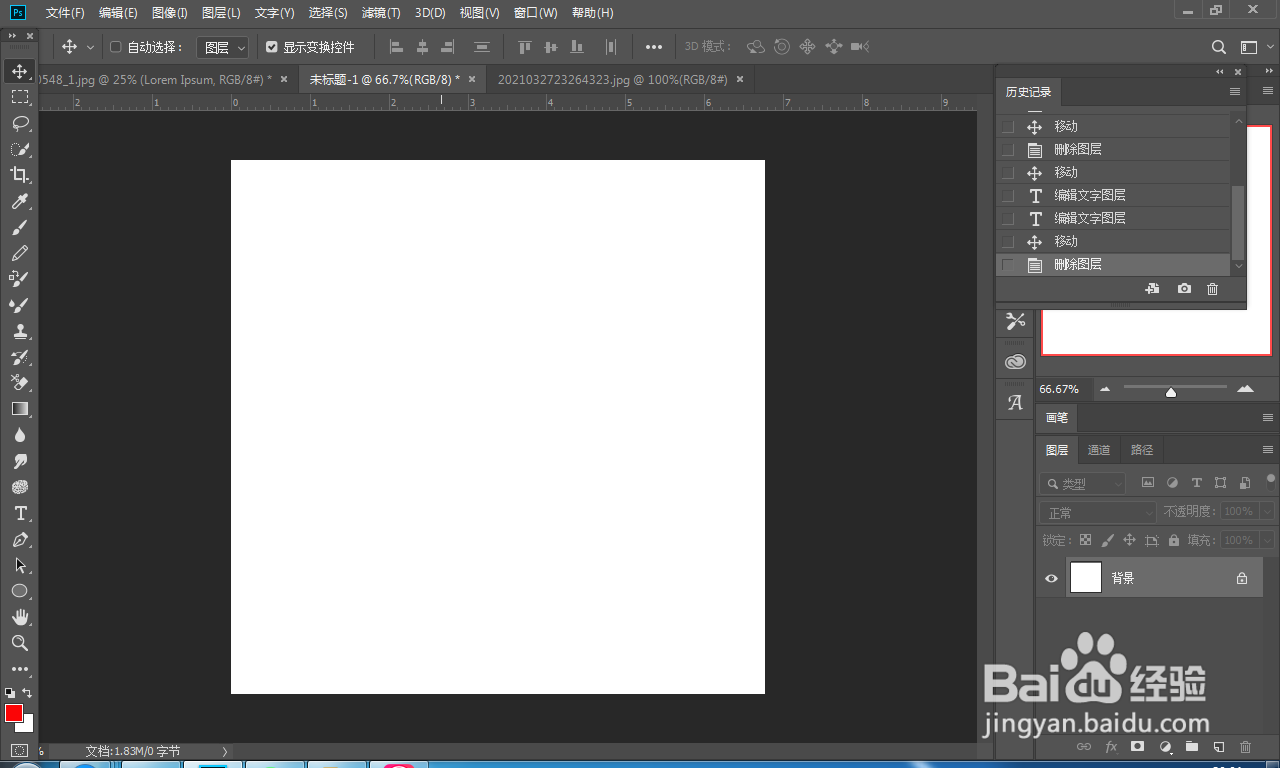Select the Horizontal Type tool
This screenshot has height=768, width=1280.
[x=19, y=513]
